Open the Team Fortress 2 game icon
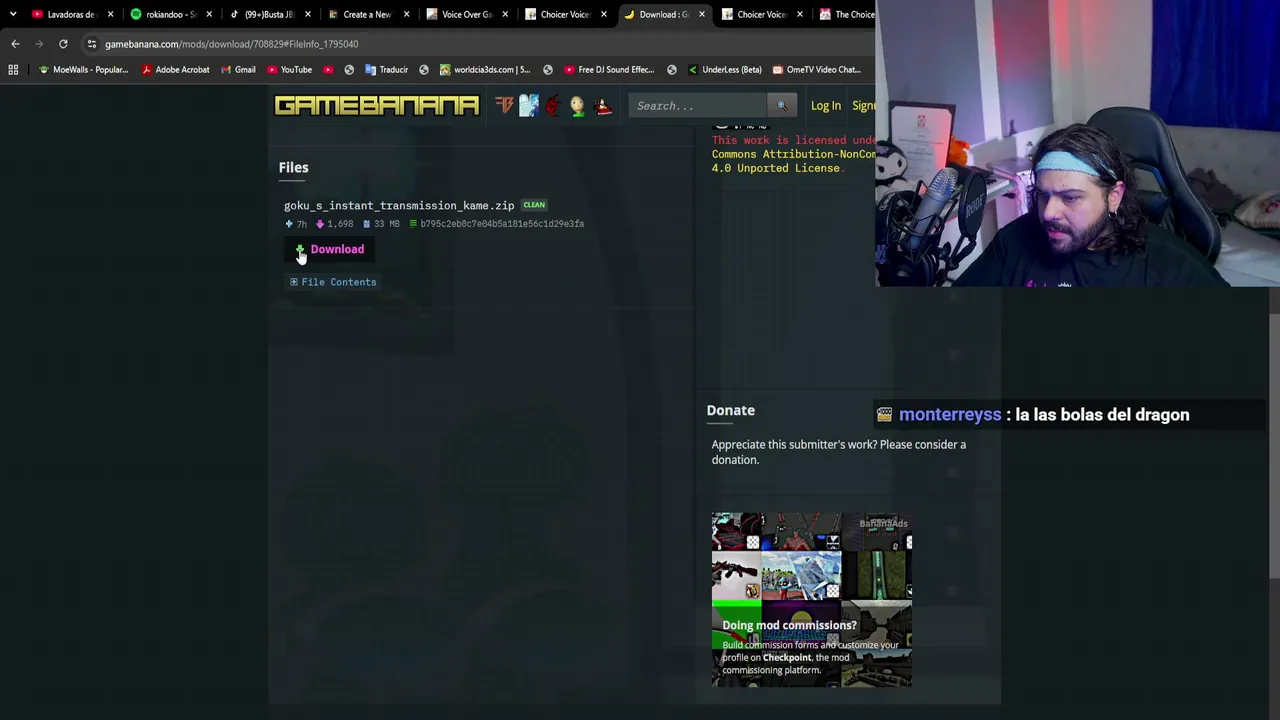The width and height of the screenshot is (1280, 720). [x=504, y=105]
